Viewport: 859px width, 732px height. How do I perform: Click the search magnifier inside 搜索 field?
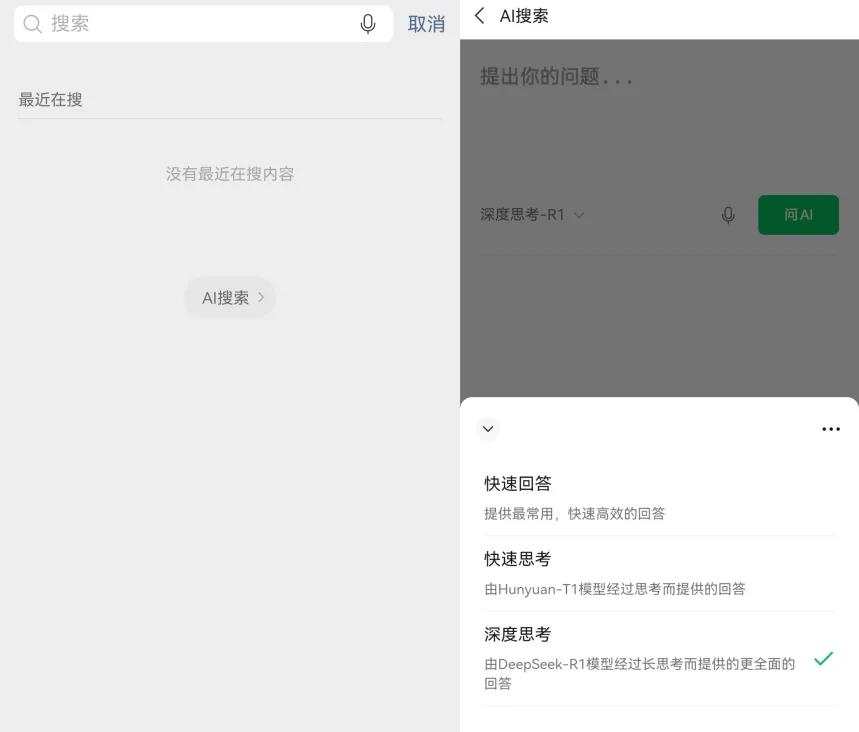[34, 23]
